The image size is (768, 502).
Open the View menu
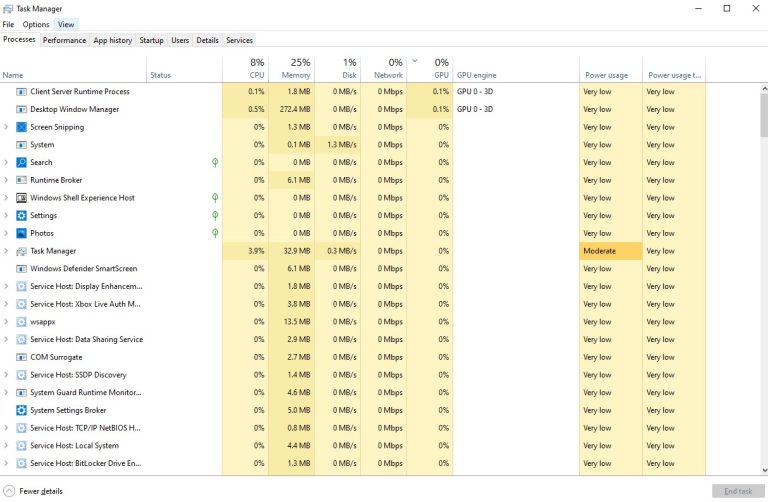coord(66,24)
